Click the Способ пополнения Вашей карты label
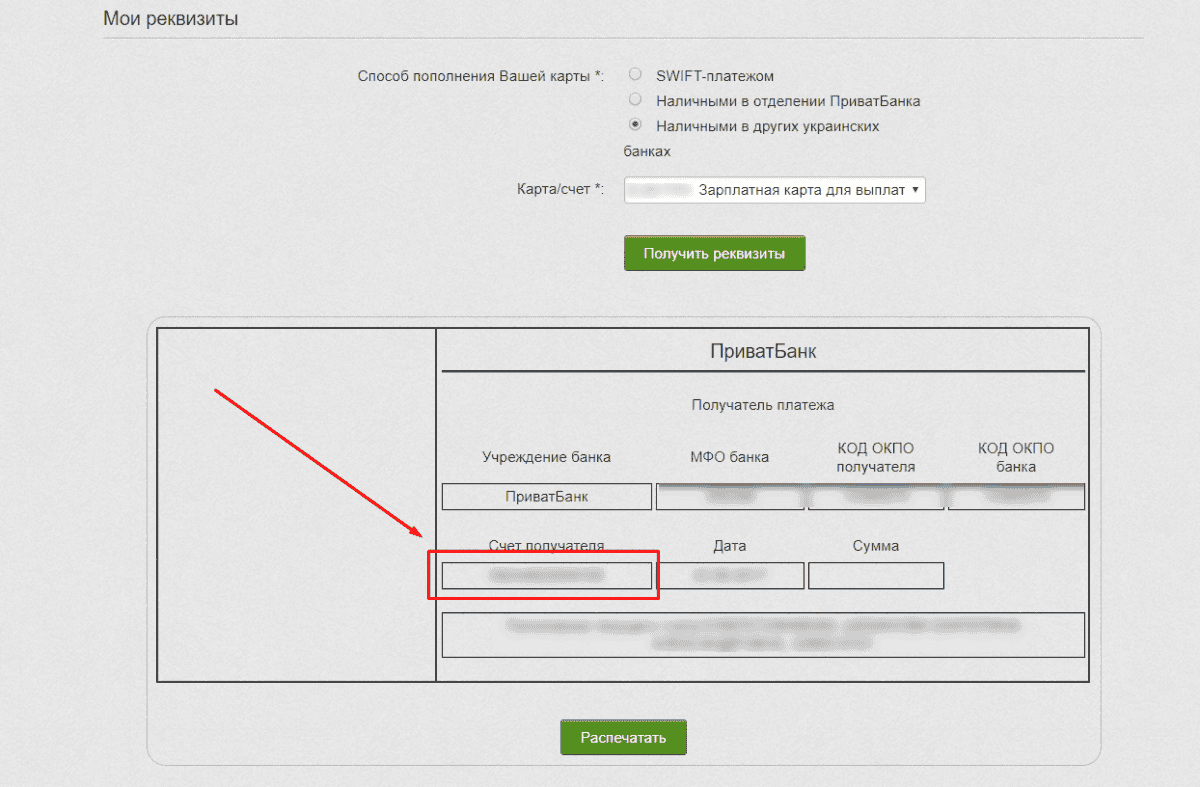This screenshot has width=1200, height=787. click(x=480, y=76)
